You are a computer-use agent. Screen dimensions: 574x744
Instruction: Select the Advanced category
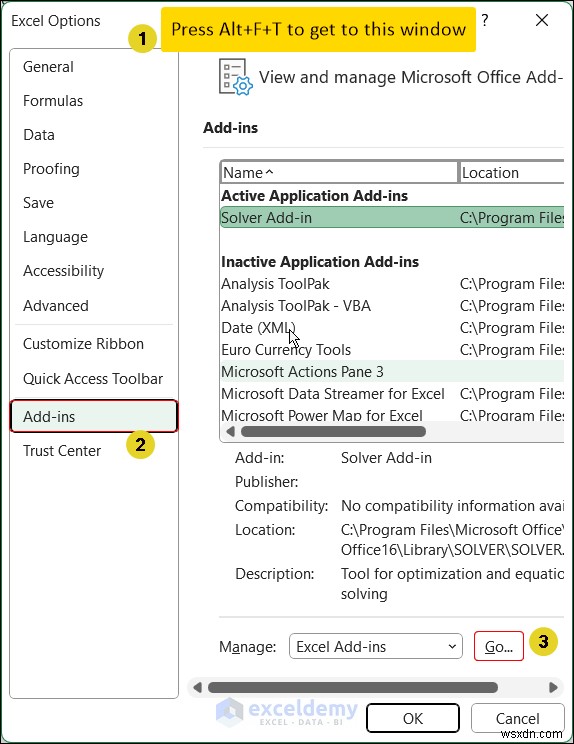[56, 306]
